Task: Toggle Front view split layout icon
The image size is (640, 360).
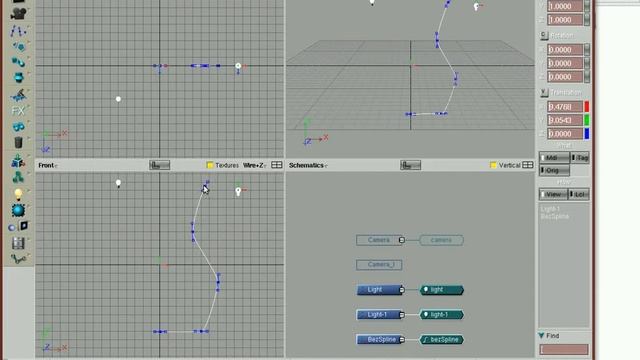Action: pos(277,165)
